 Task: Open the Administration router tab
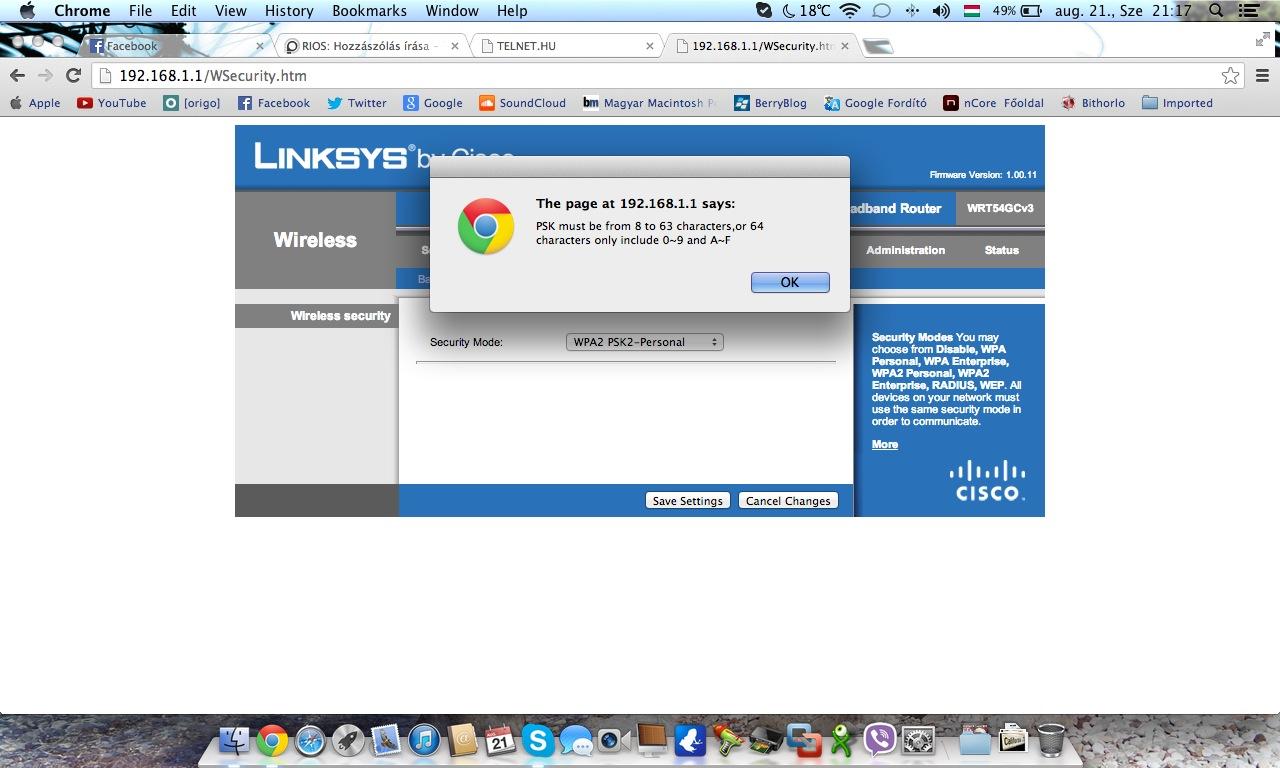tap(905, 250)
